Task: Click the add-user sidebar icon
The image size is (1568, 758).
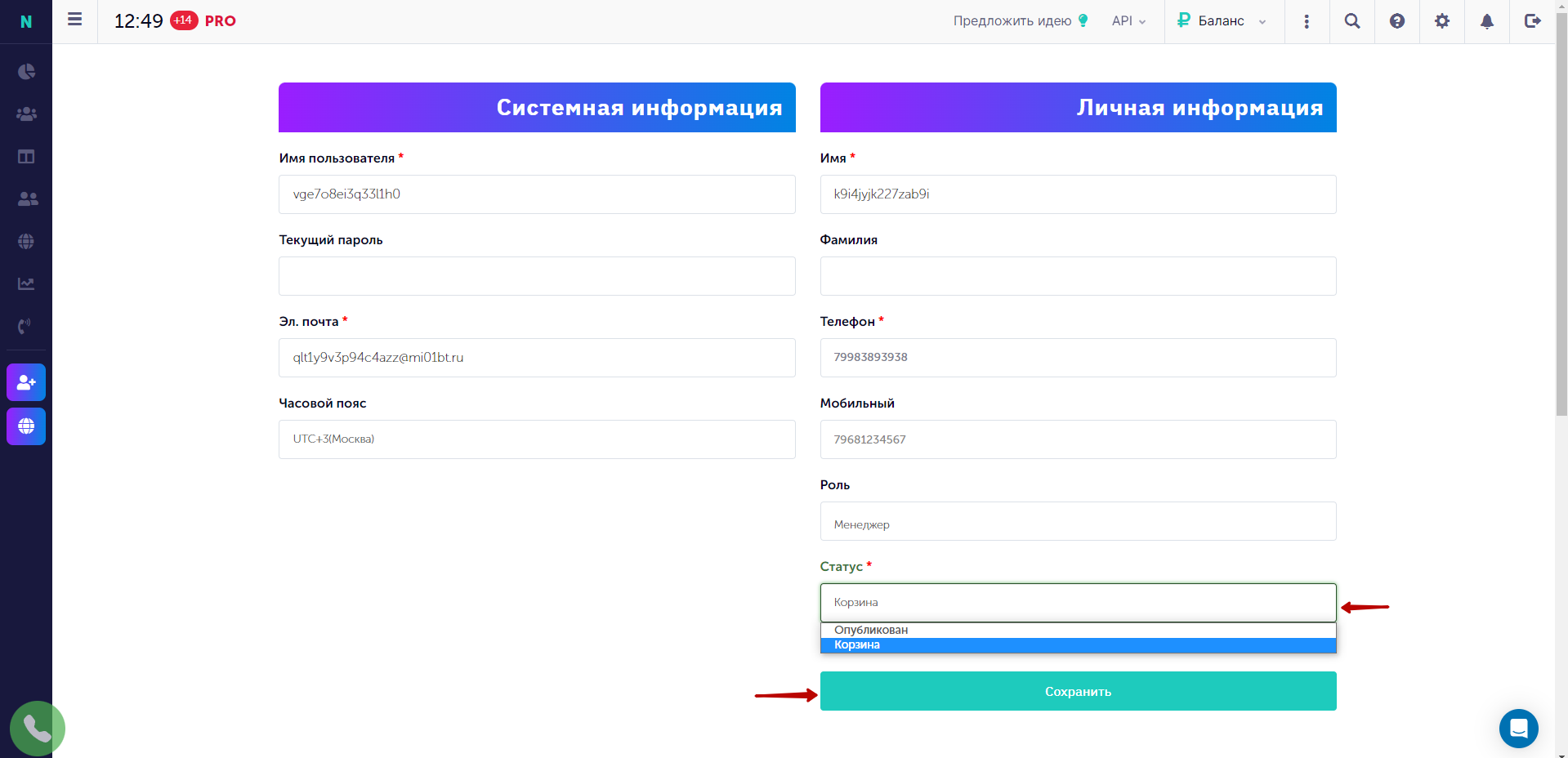Action: point(26,382)
